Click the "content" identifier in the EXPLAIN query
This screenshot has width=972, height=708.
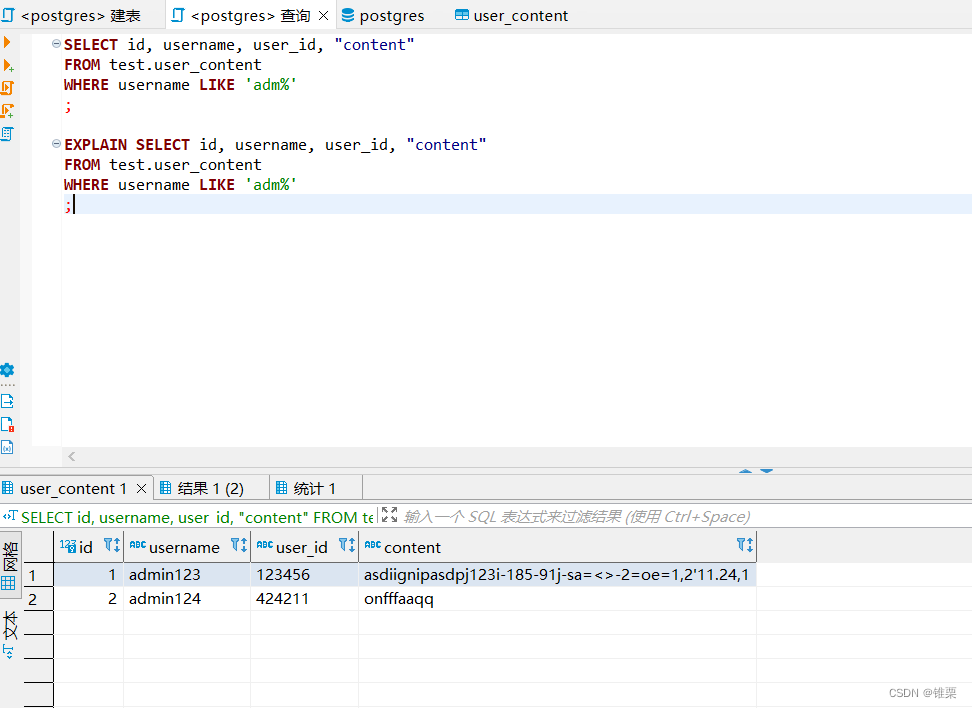tap(446, 144)
